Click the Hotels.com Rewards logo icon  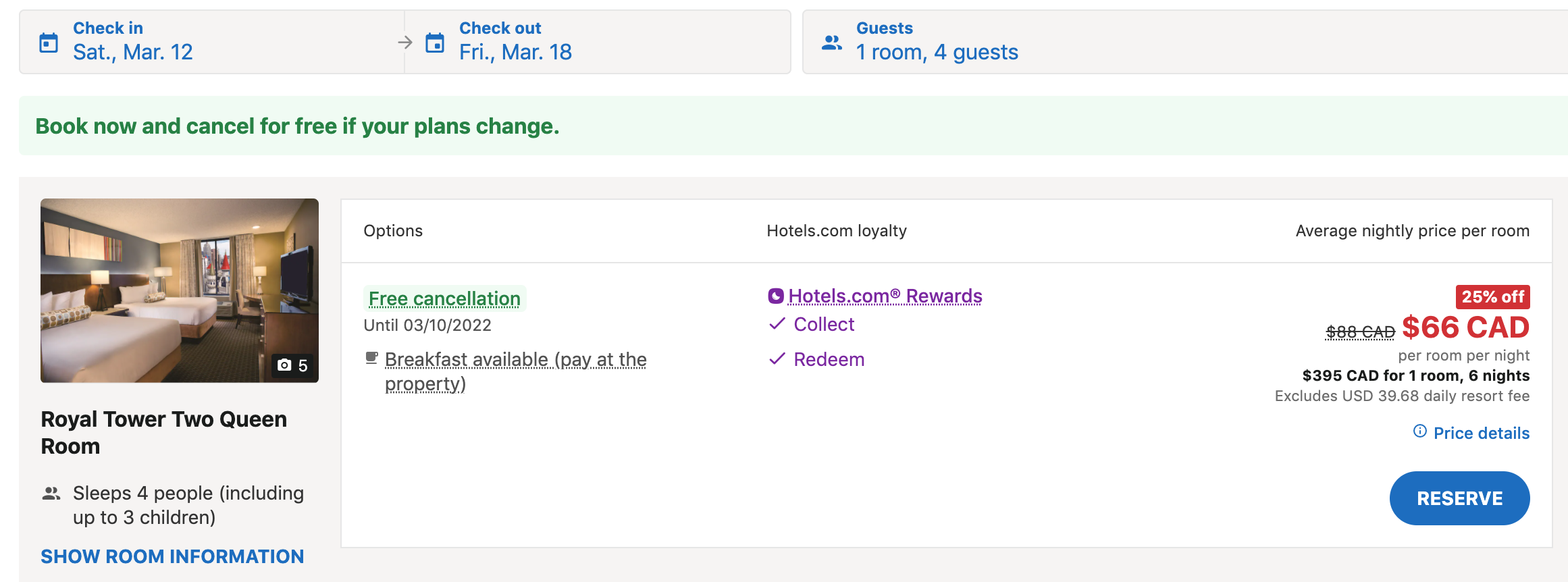776,296
